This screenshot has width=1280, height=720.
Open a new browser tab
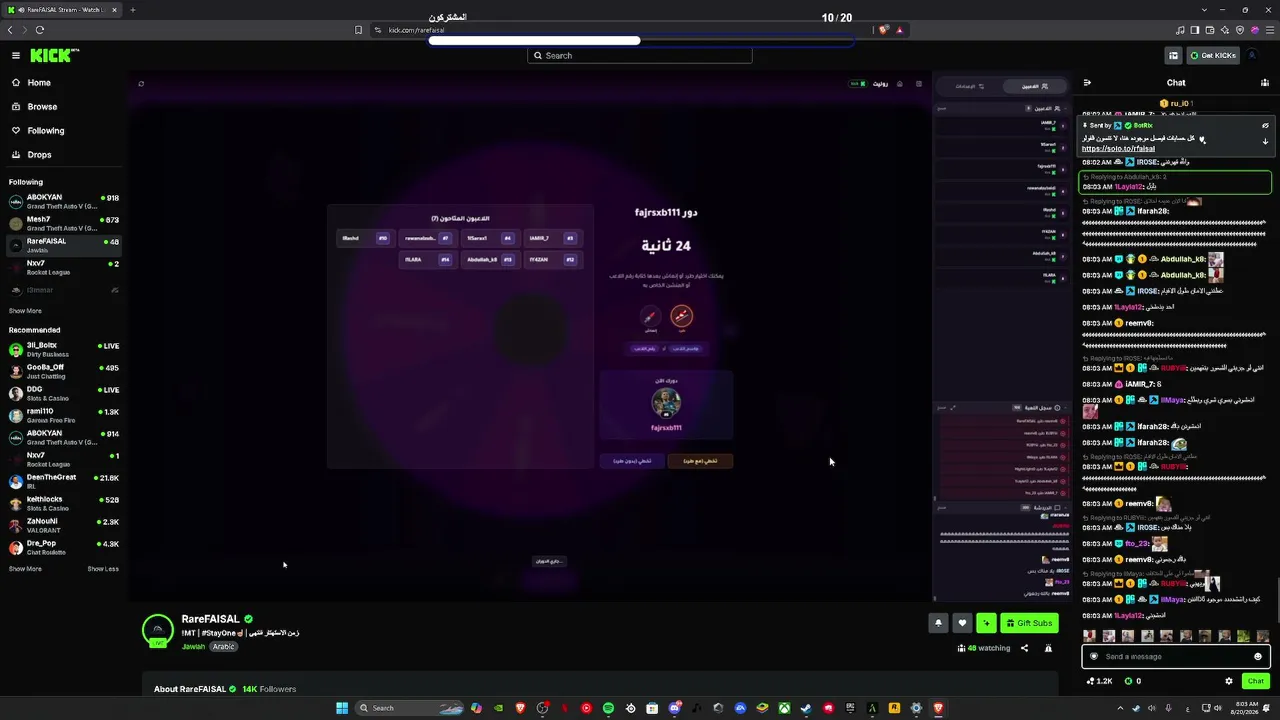pos(133,10)
